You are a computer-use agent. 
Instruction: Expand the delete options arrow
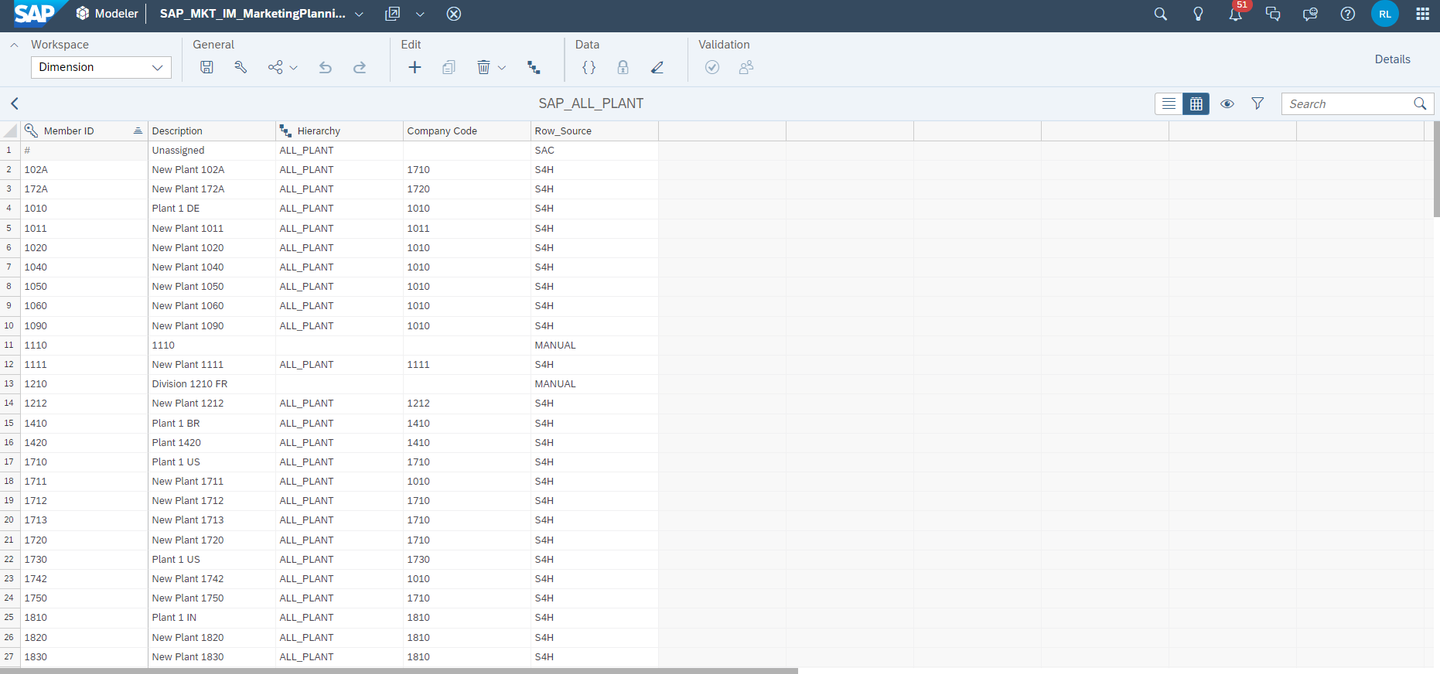coord(502,67)
